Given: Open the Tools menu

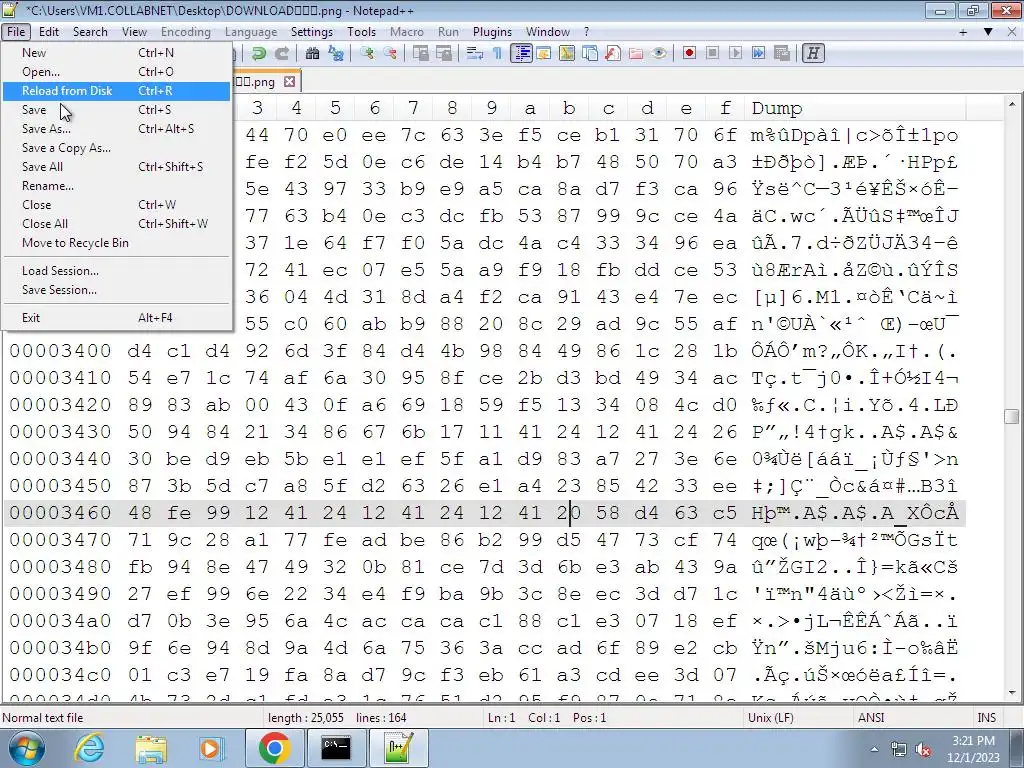Looking at the screenshot, I should click(361, 31).
